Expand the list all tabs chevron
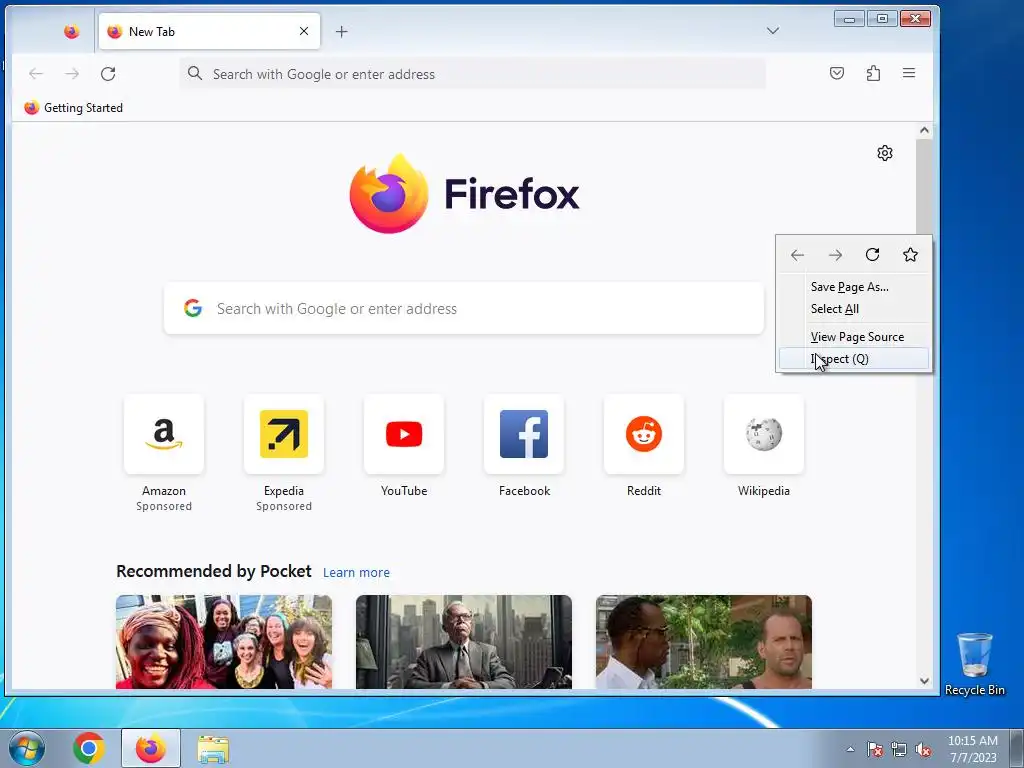The width and height of the screenshot is (1024, 768). point(773,31)
